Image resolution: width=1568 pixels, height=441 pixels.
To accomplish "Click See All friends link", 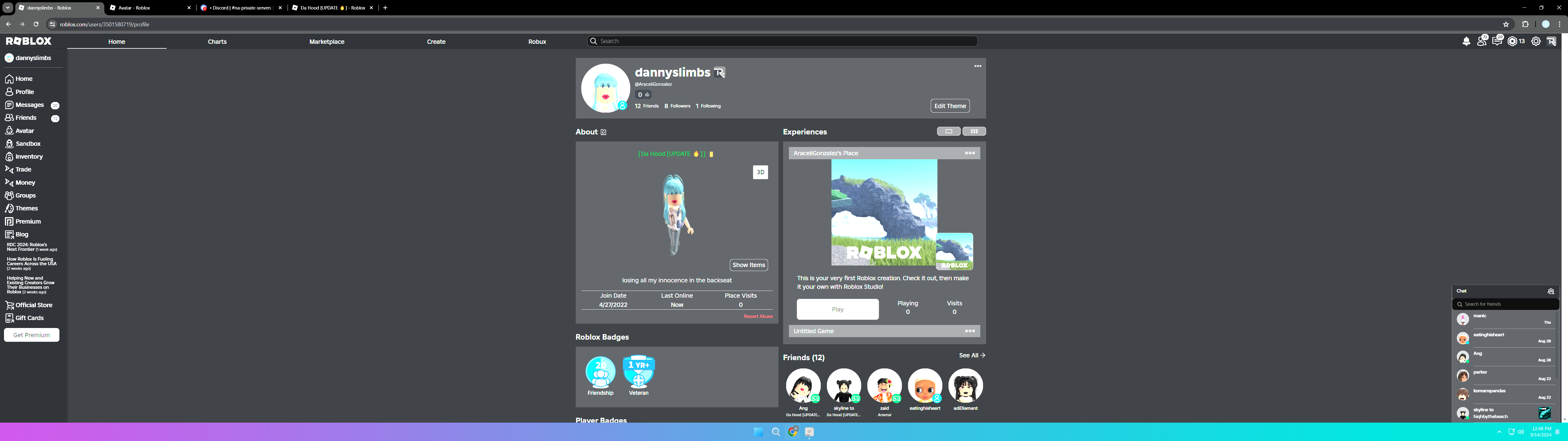I will 971,356.
